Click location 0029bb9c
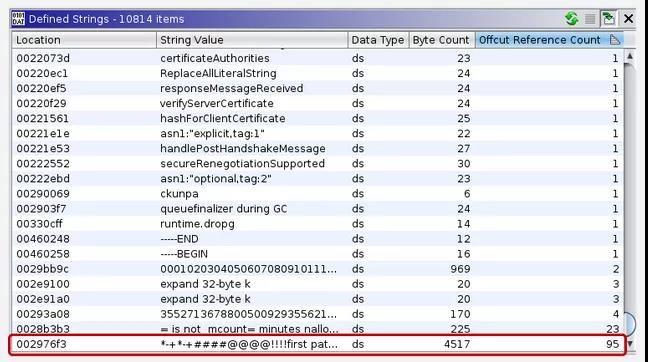Viewport: 648px width, 362px height. (x=43, y=269)
